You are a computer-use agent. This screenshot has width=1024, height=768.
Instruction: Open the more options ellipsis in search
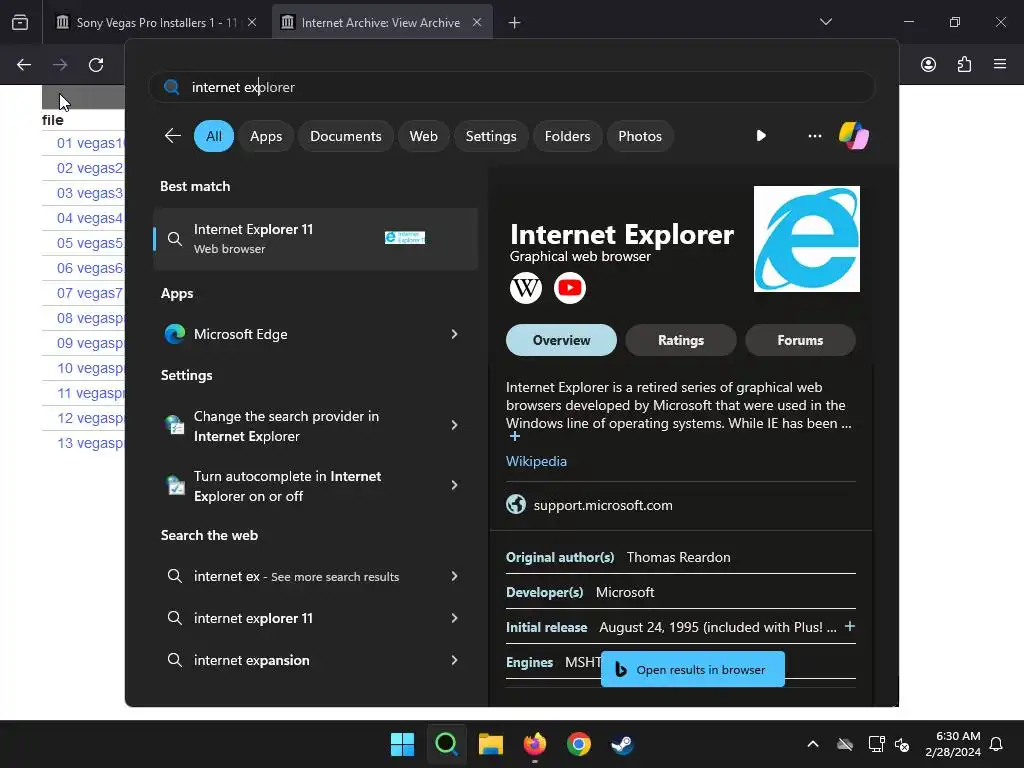coord(814,136)
